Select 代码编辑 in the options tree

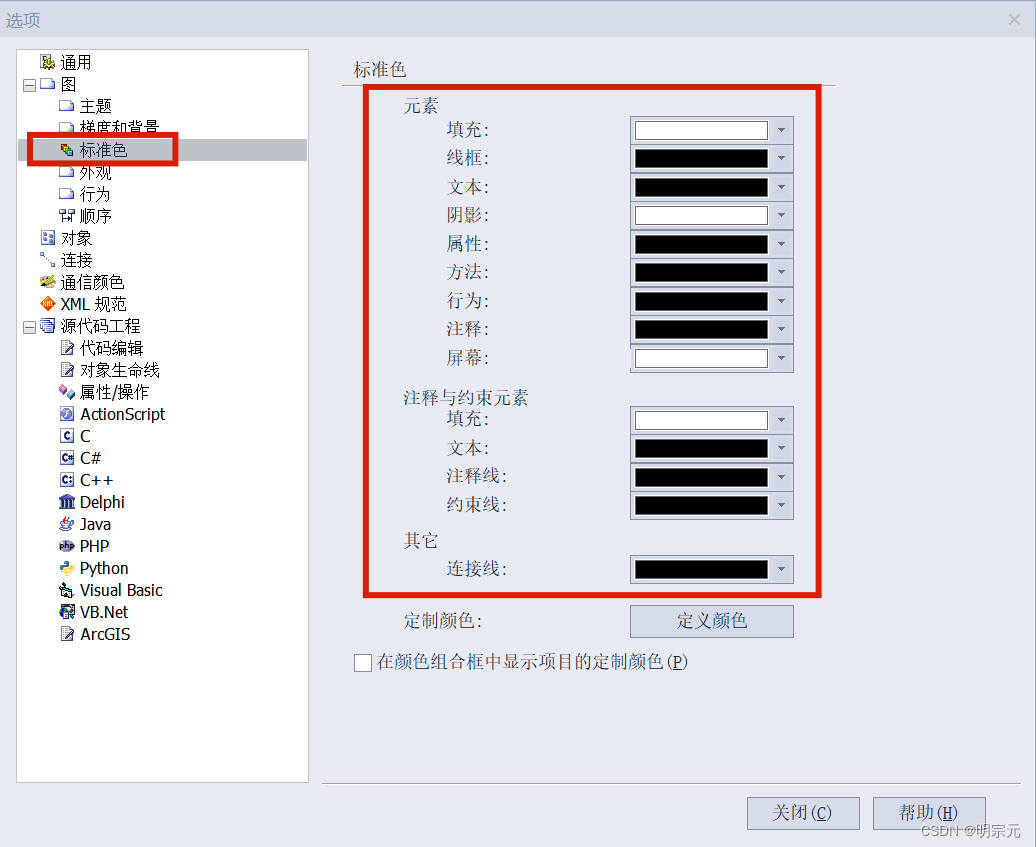pyautogui.click(x=111, y=348)
